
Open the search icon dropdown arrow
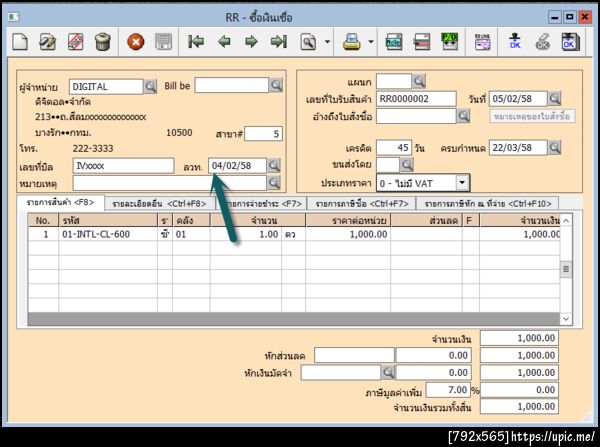click(327, 42)
